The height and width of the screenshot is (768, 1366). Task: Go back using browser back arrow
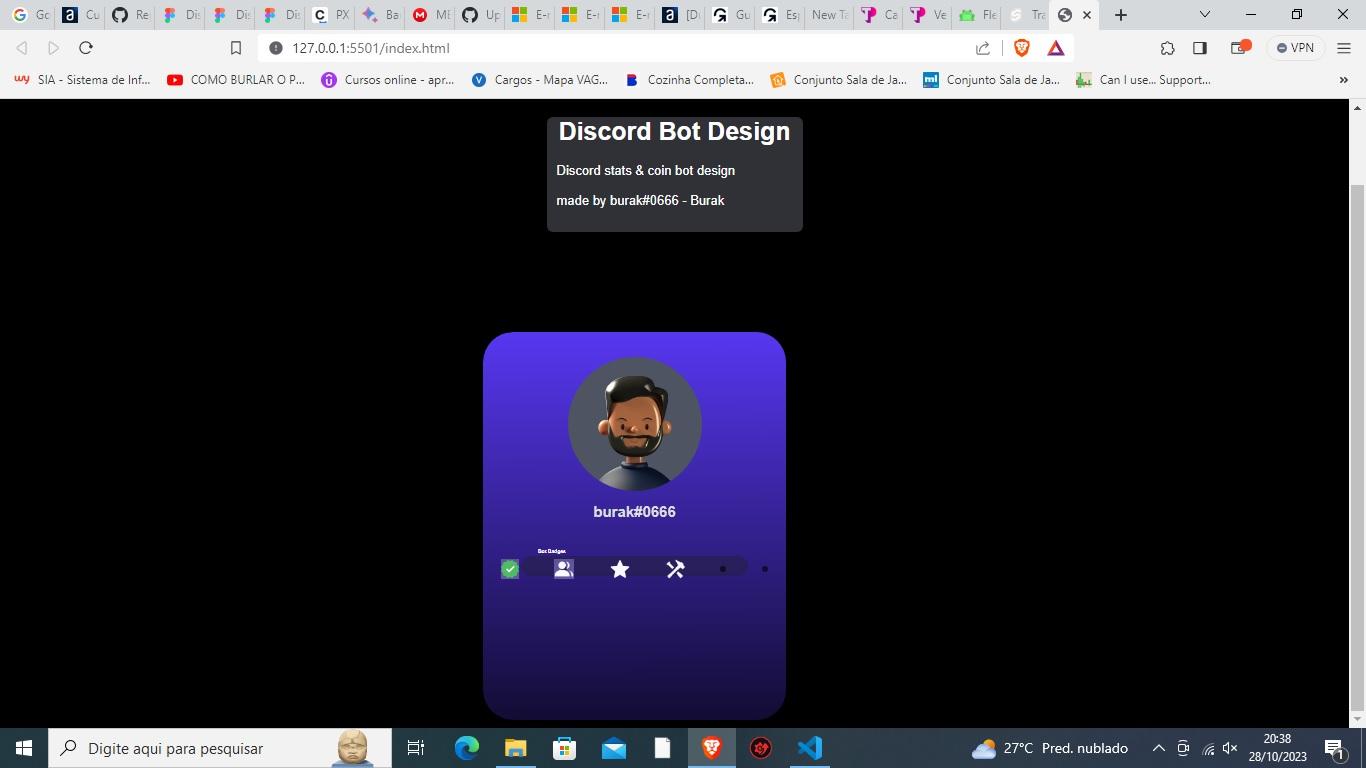pyautogui.click(x=22, y=48)
